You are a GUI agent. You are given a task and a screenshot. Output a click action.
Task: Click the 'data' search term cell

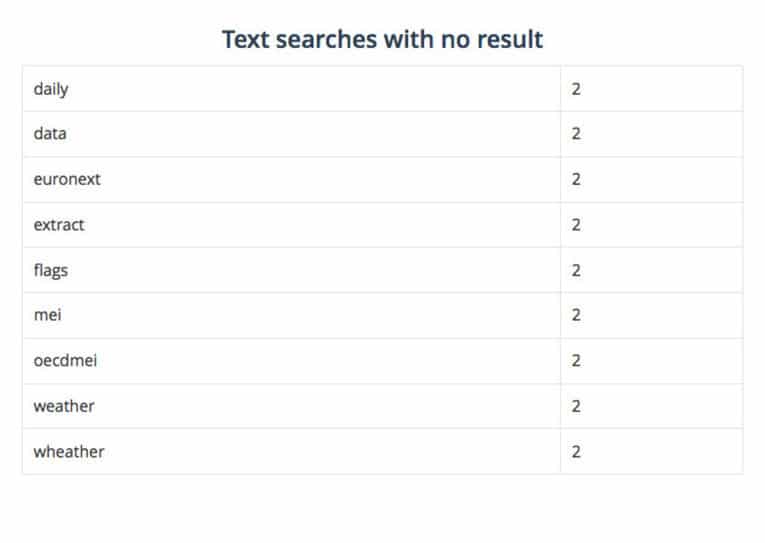click(x=50, y=134)
